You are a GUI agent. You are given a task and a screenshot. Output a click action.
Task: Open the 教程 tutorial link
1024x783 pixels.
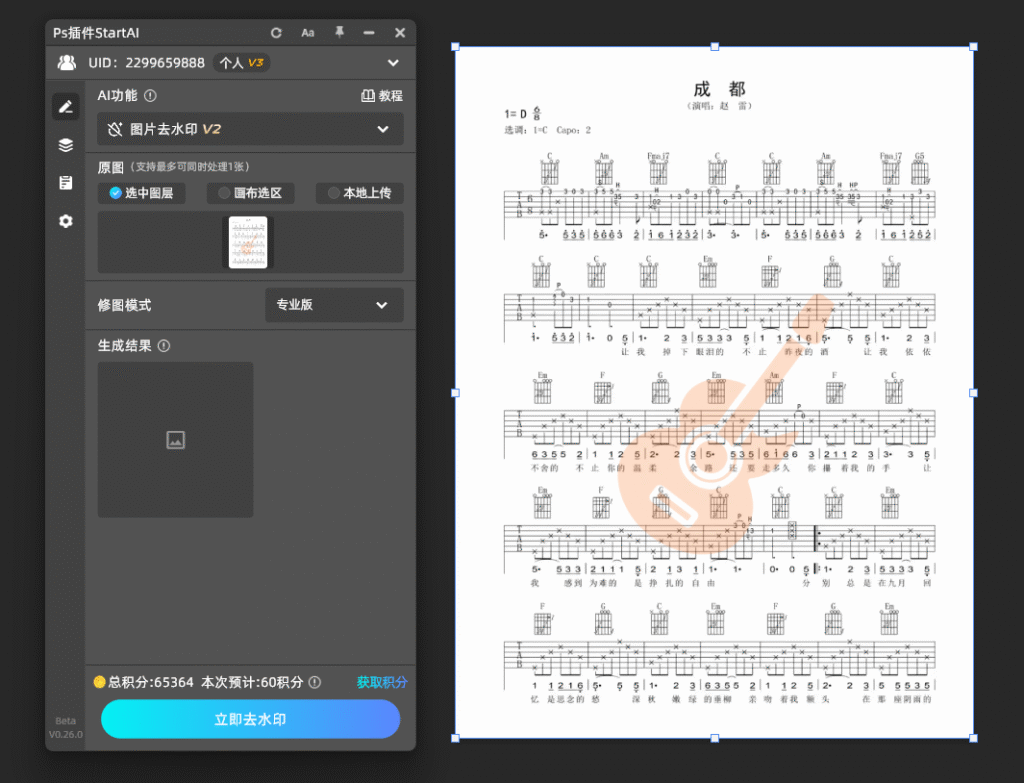382,96
